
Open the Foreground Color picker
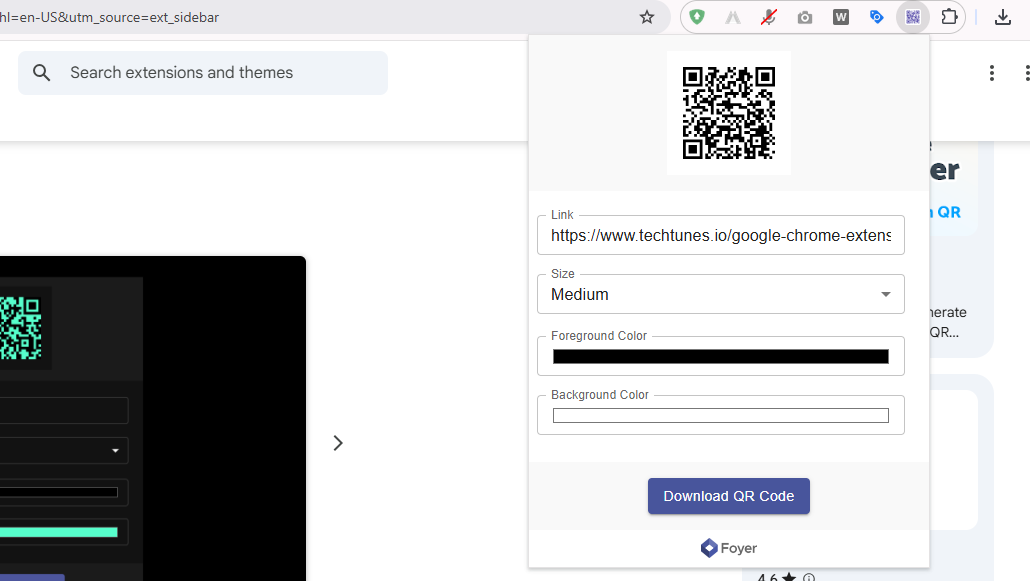point(721,356)
